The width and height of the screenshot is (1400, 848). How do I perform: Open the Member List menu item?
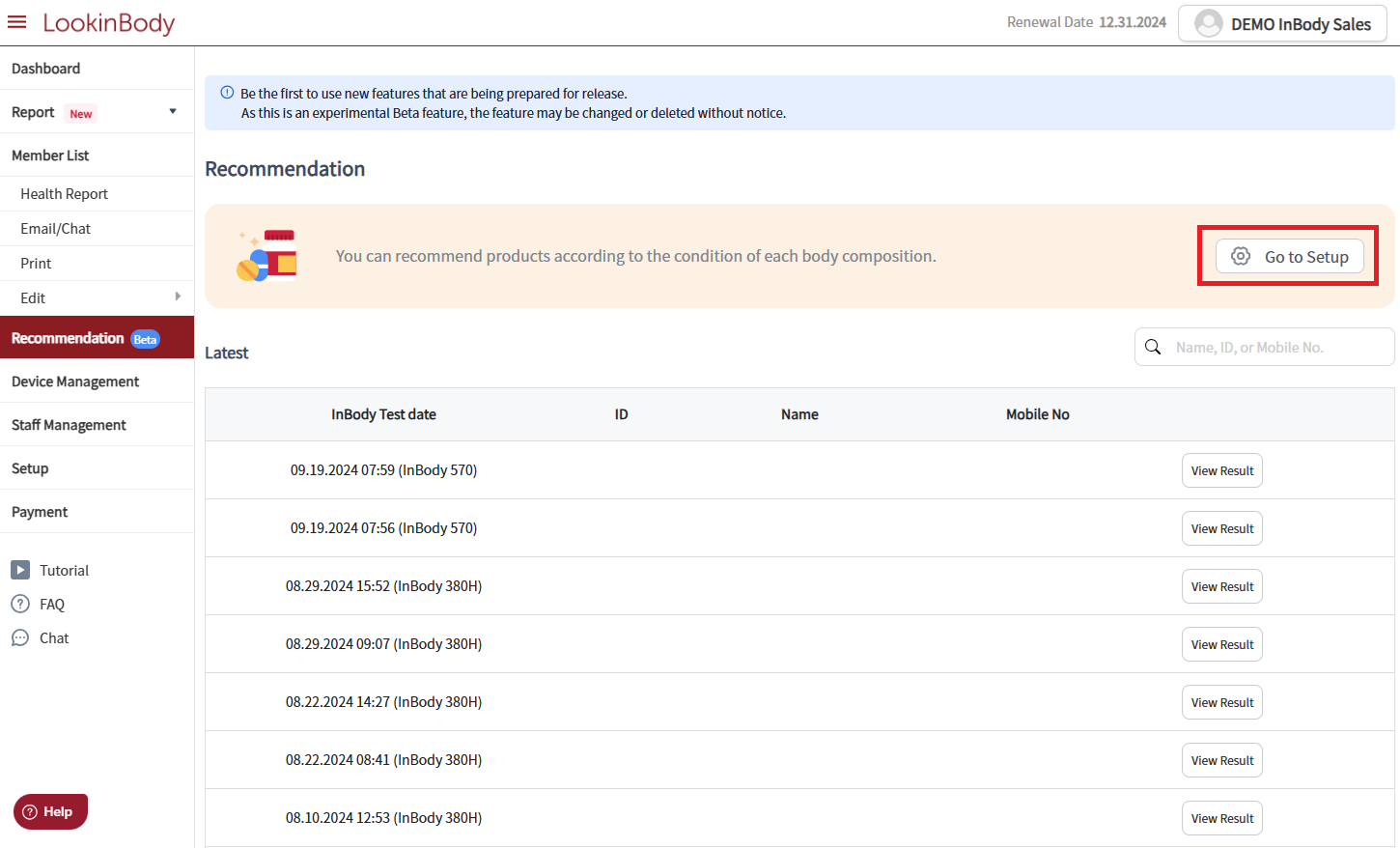coord(97,155)
